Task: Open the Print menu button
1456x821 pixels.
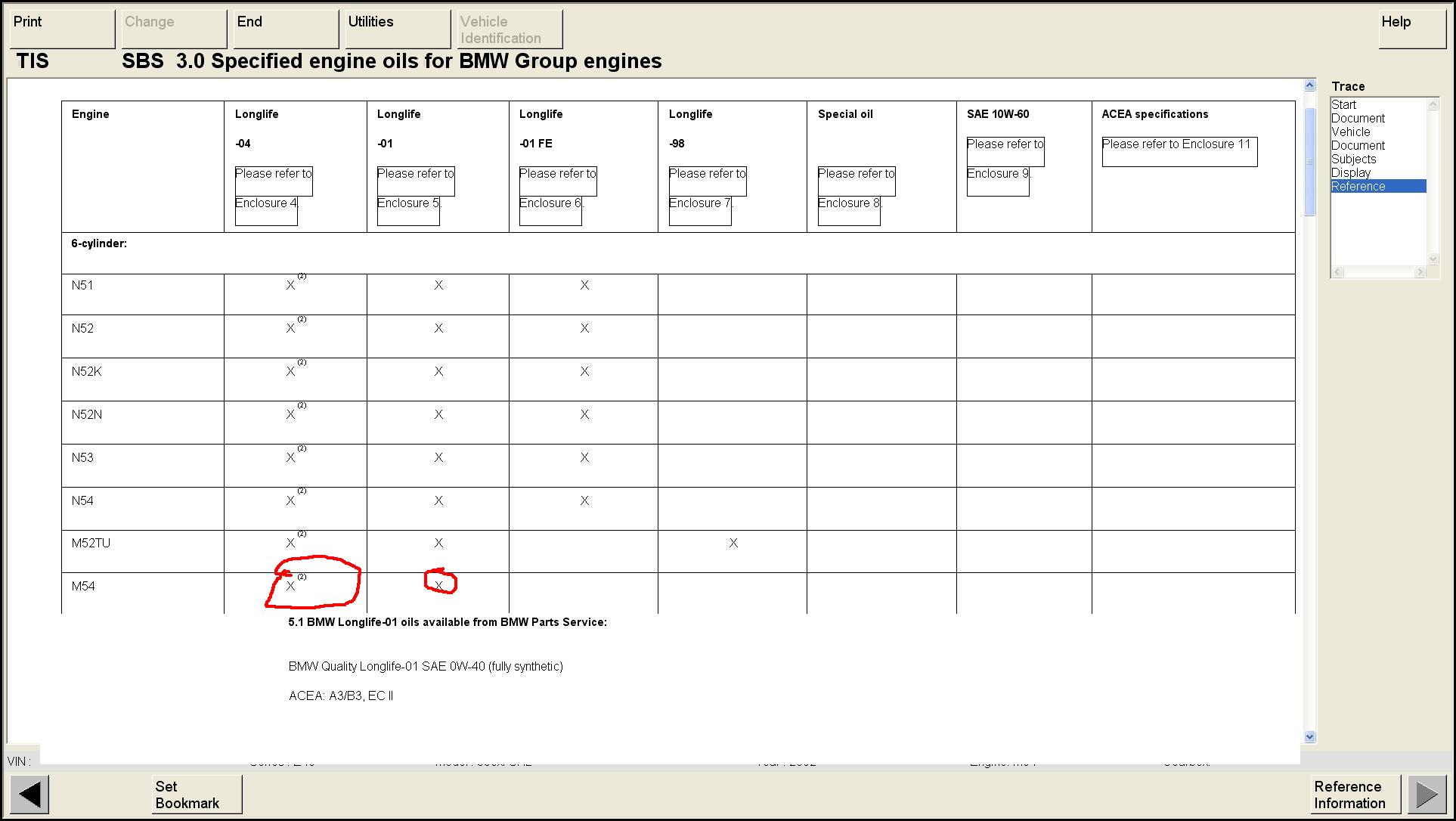Action: click(x=62, y=29)
